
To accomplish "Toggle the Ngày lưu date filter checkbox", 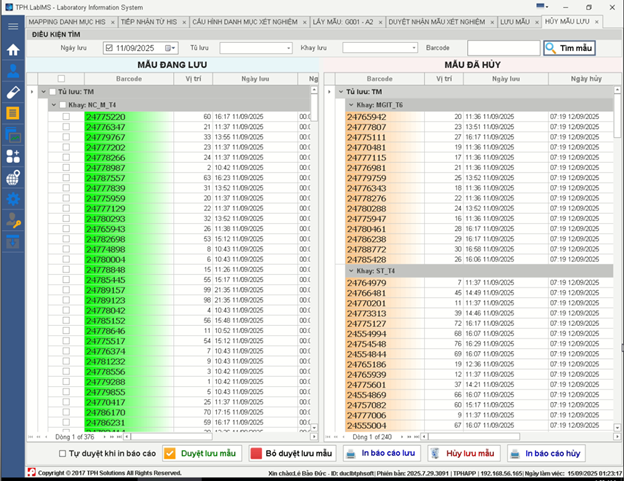I will coord(106,47).
